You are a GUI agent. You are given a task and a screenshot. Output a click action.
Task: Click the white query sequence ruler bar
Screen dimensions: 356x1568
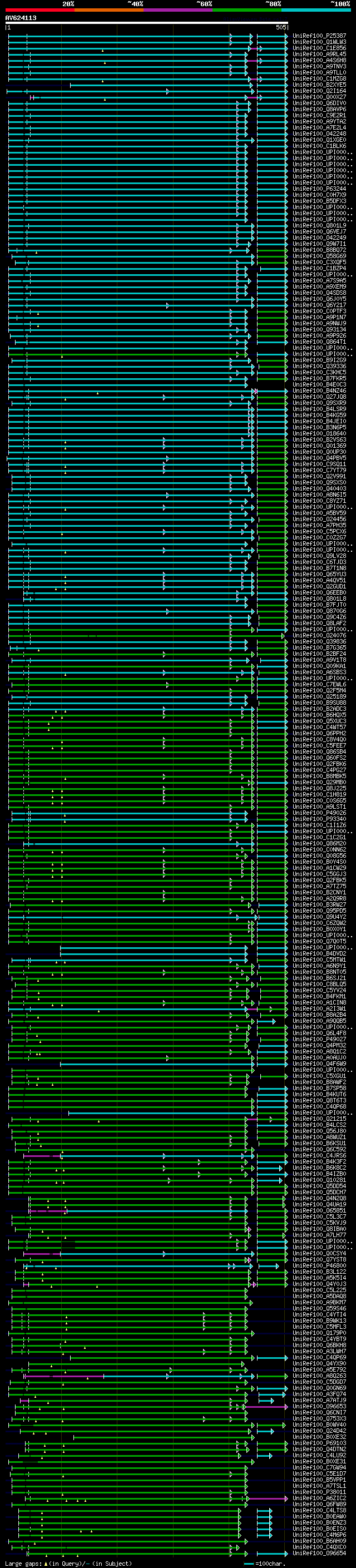click(x=147, y=23)
